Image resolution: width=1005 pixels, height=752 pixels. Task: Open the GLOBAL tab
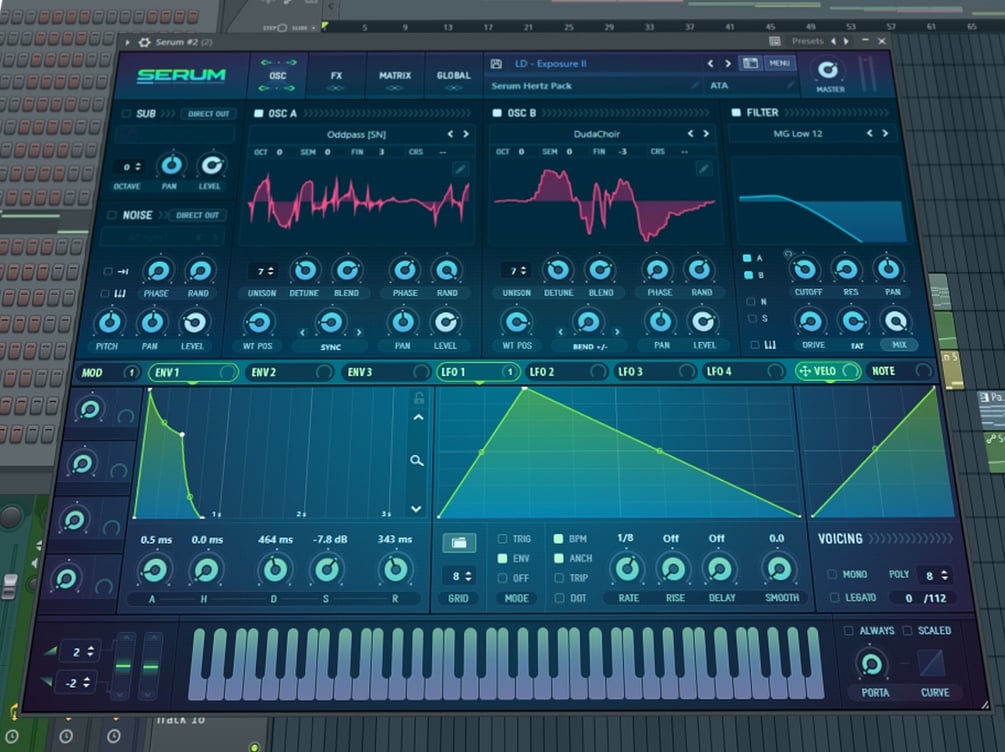(453, 76)
